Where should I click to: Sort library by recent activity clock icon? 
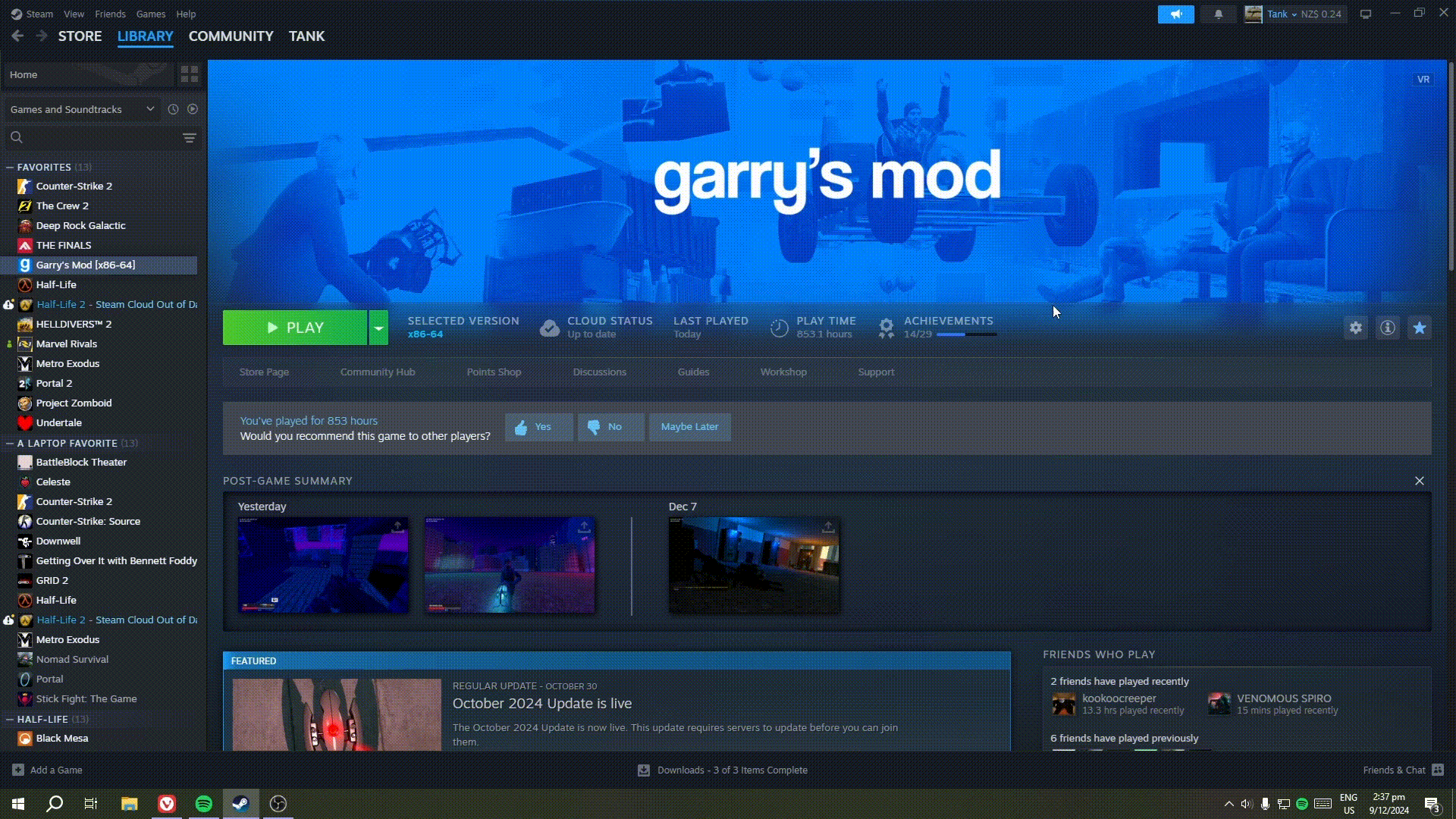[x=173, y=109]
